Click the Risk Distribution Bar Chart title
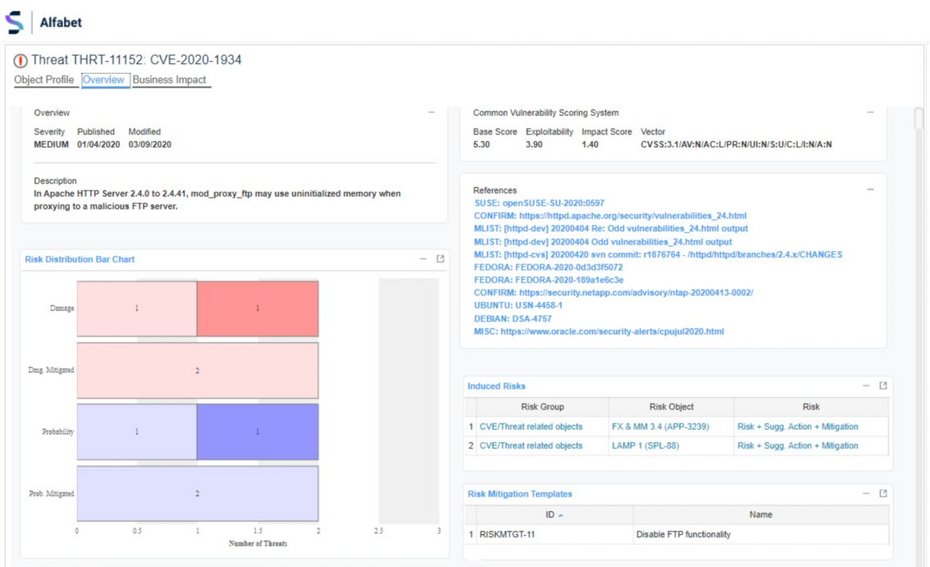Image resolution: width=930 pixels, height=567 pixels. (x=79, y=259)
